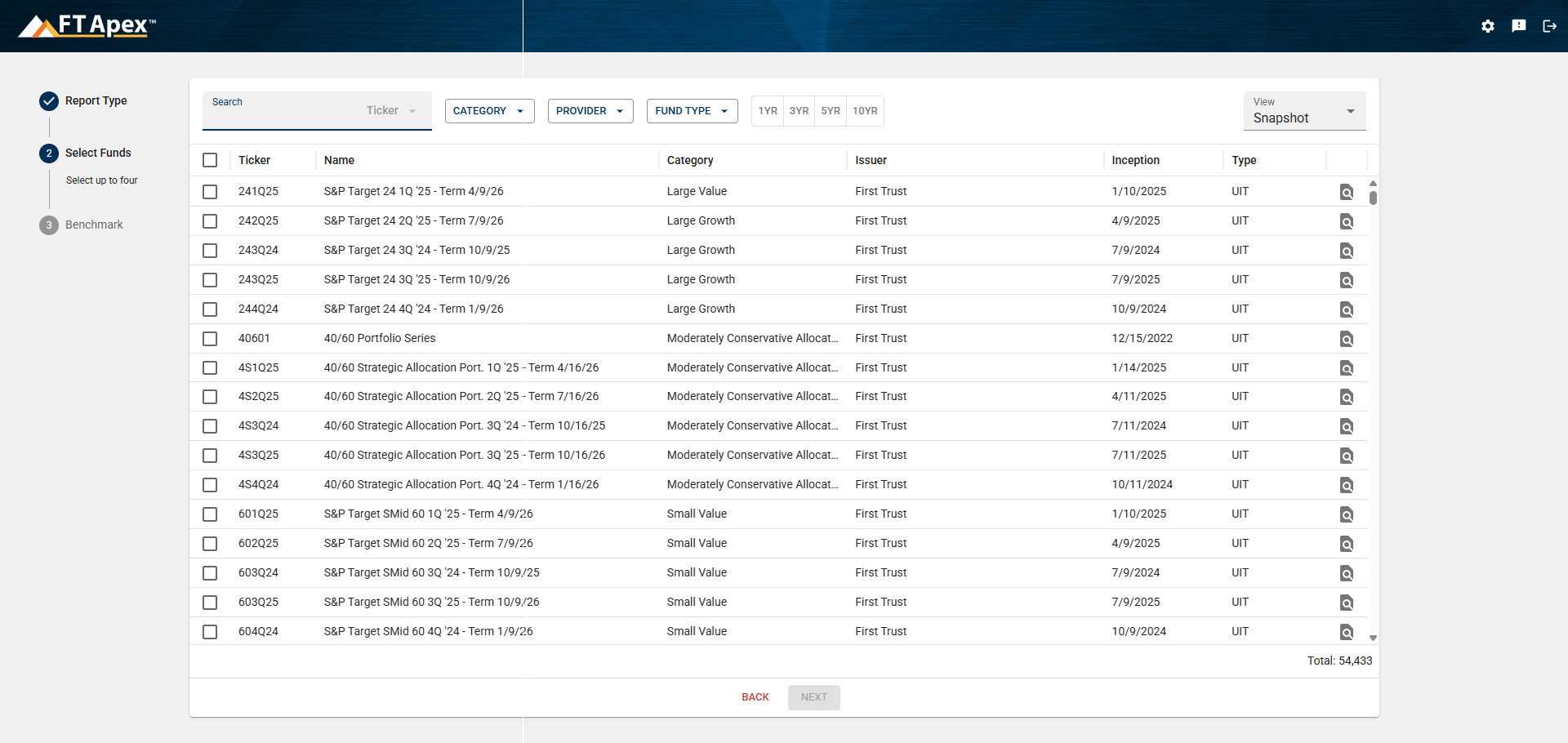Click the step 2 Select Funds circle
This screenshot has height=743, width=1568.
pyautogui.click(x=49, y=153)
